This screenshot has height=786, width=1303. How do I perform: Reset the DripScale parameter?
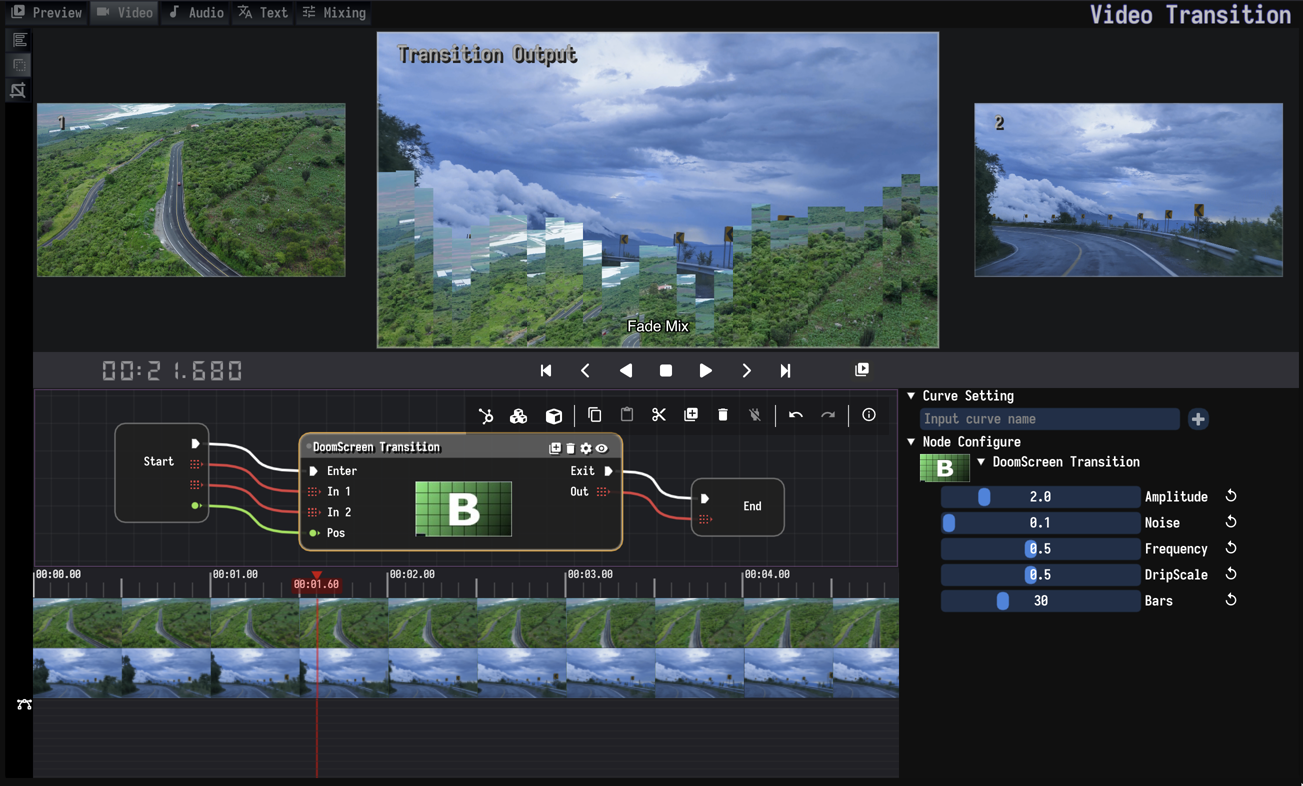click(x=1231, y=574)
